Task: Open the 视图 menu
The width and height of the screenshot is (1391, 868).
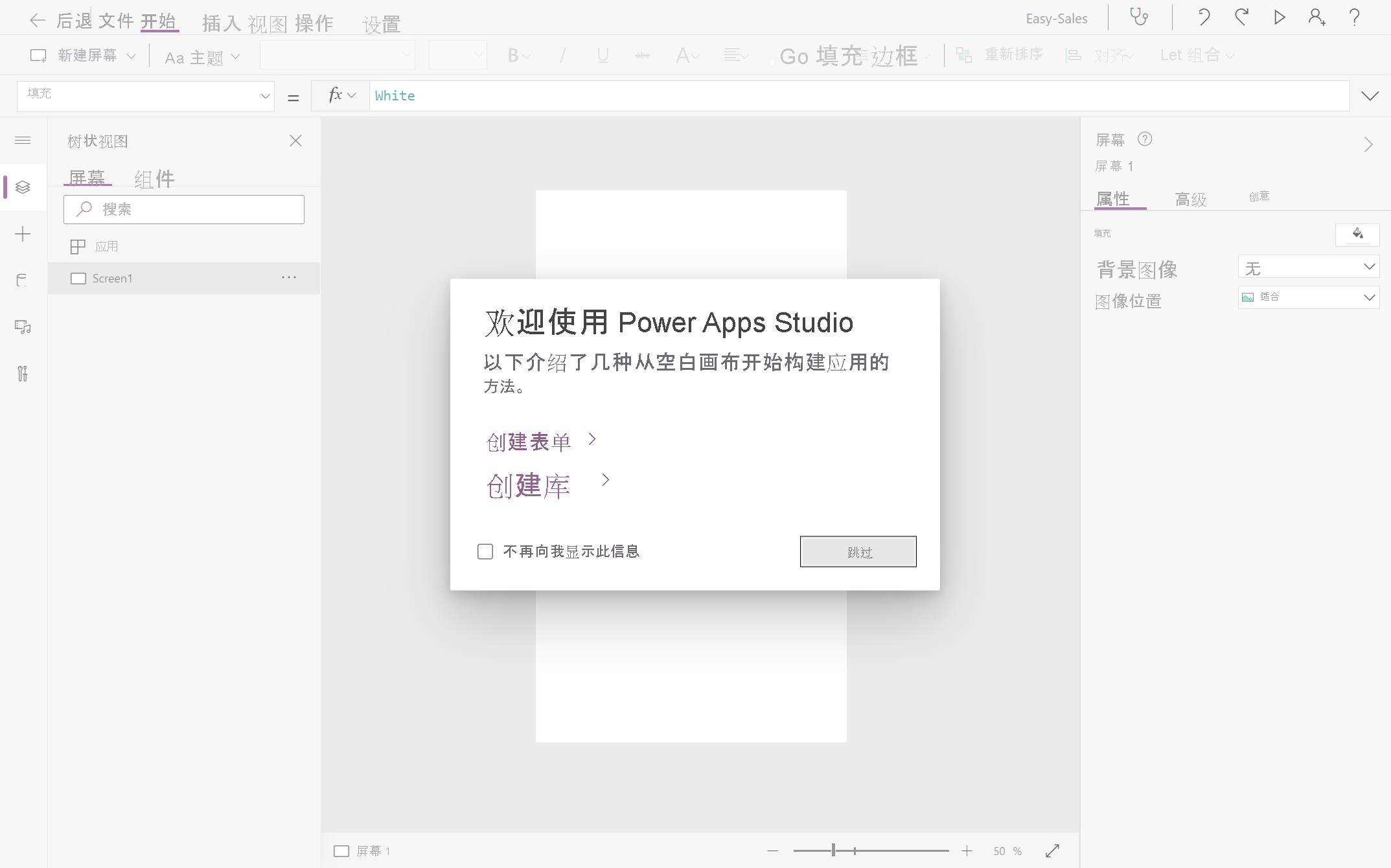Action: coord(267,24)
